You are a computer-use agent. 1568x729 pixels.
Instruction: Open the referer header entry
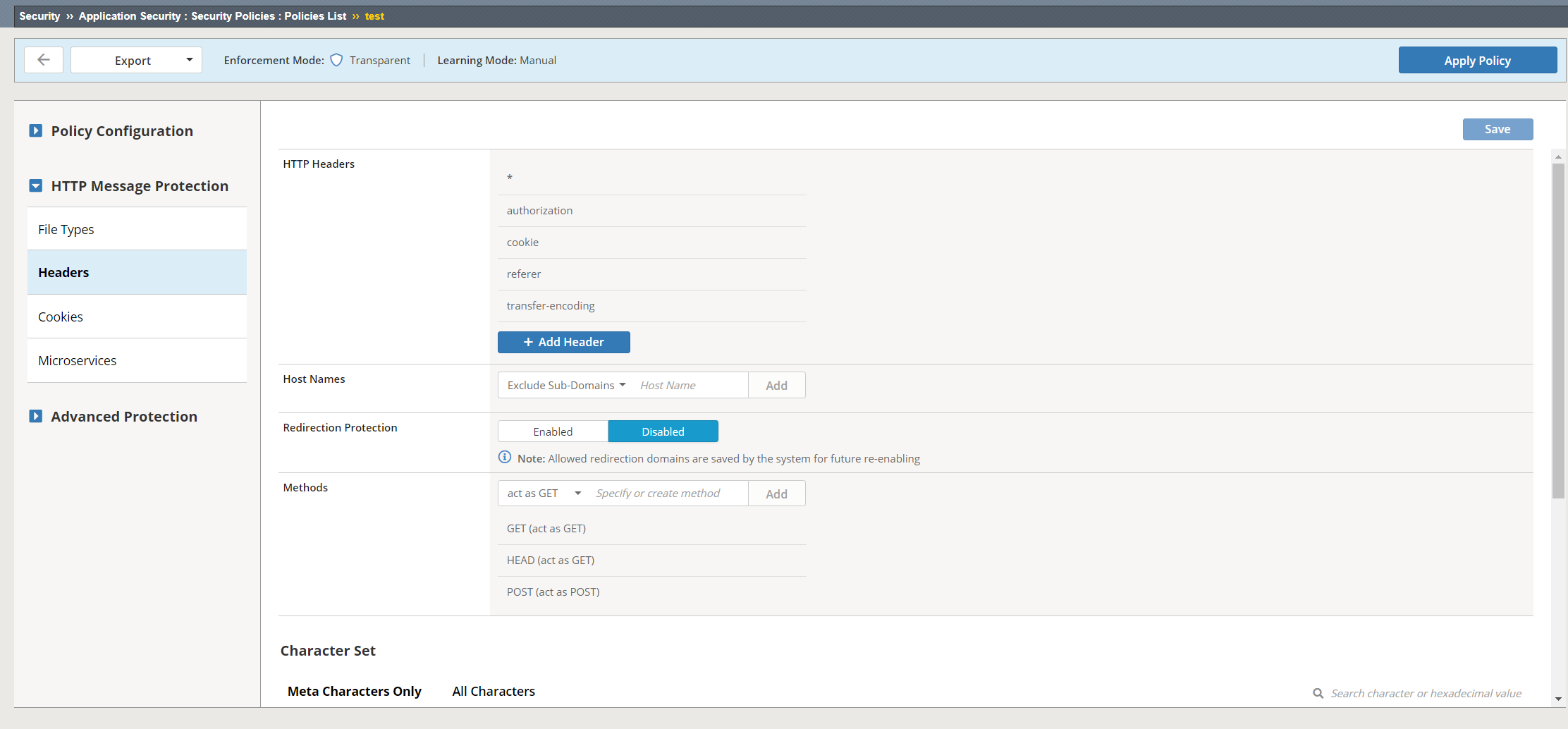[x=652, y=274]
